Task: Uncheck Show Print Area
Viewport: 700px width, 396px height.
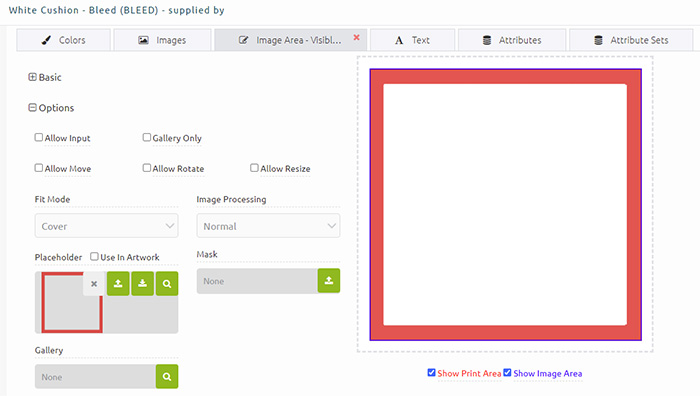Action: [431, 372]
